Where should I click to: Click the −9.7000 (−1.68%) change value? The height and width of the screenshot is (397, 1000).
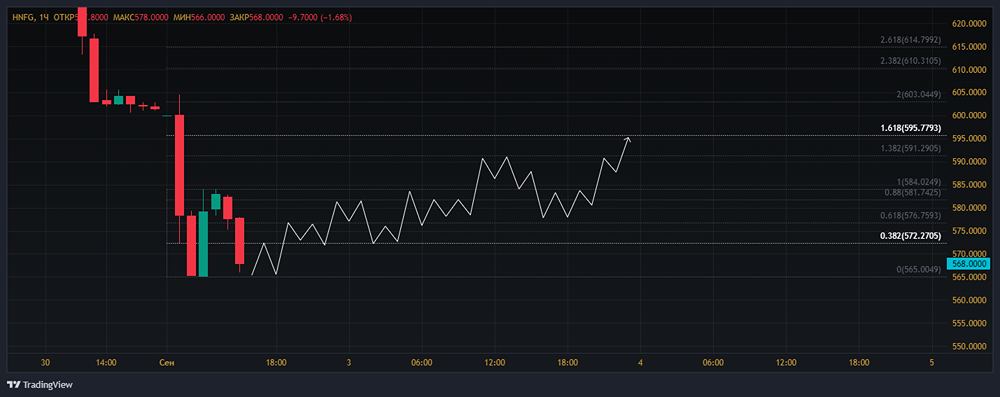(320, 18)
